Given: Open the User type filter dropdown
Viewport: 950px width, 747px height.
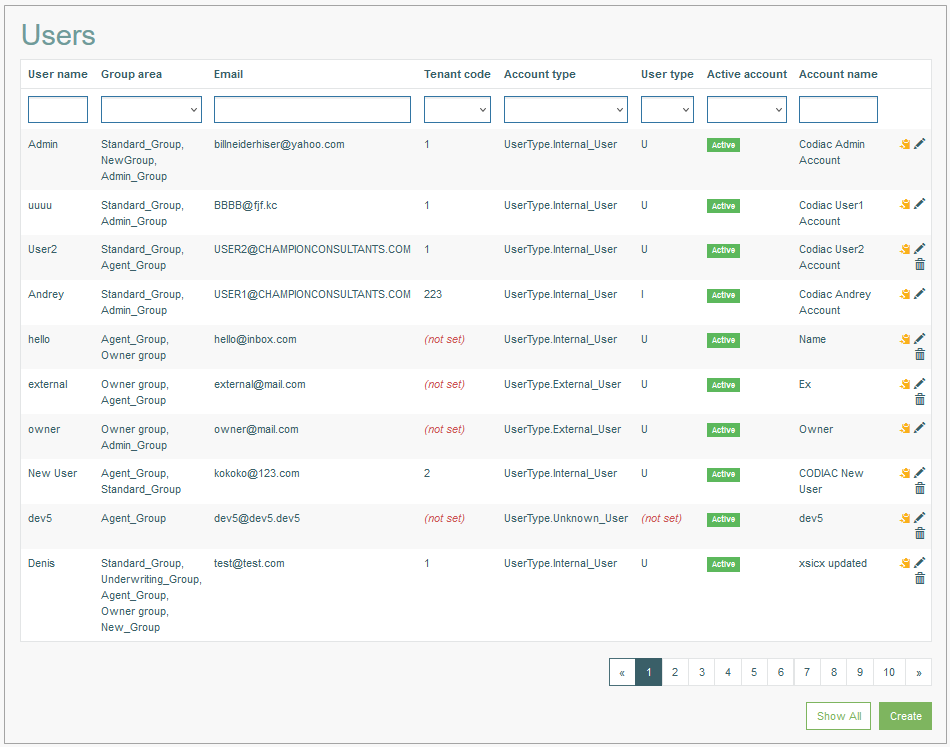Looking at the screenshot, I should point(667,110).
